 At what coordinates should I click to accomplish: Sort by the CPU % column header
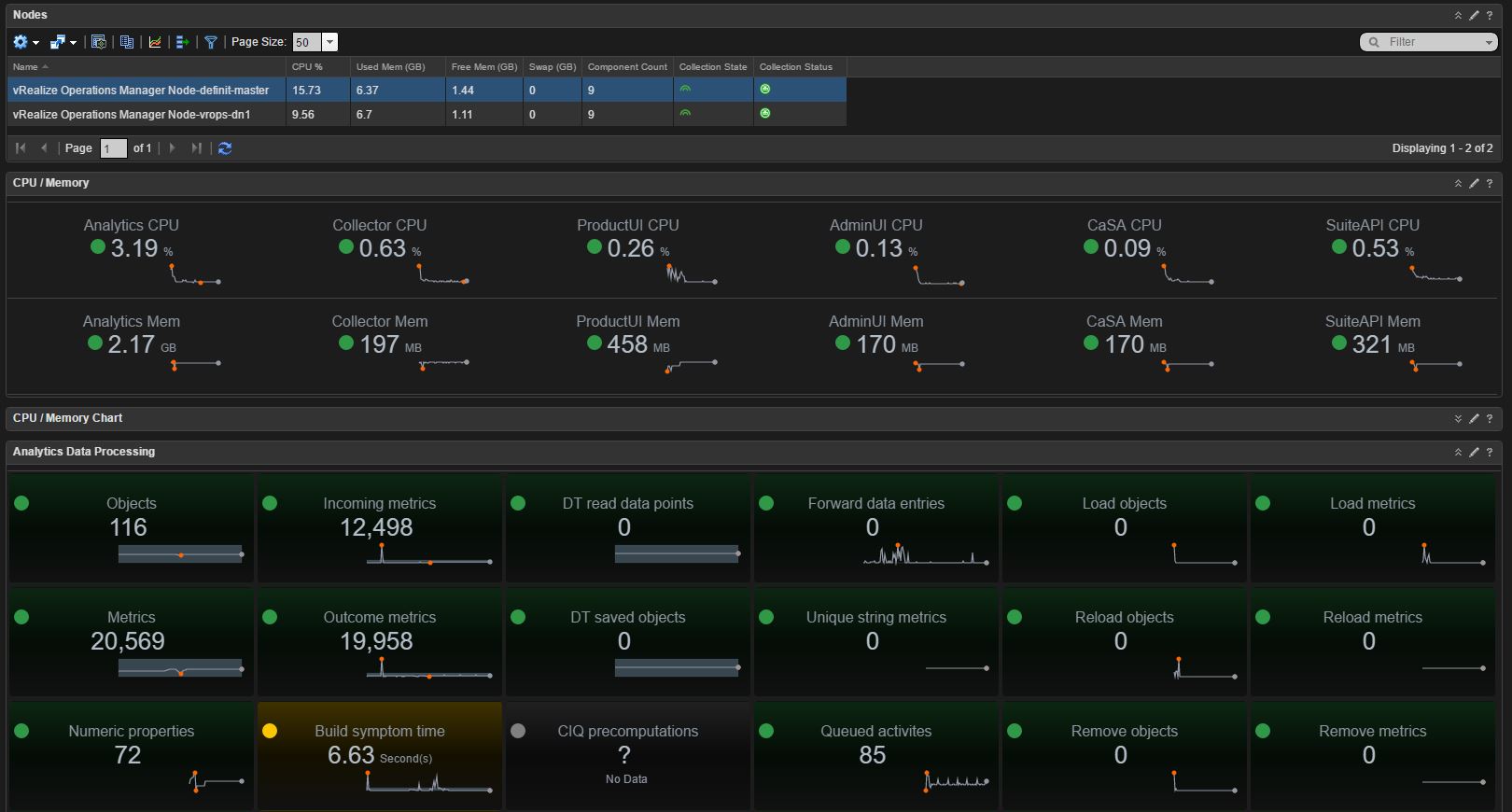click(x=317, y=67)
